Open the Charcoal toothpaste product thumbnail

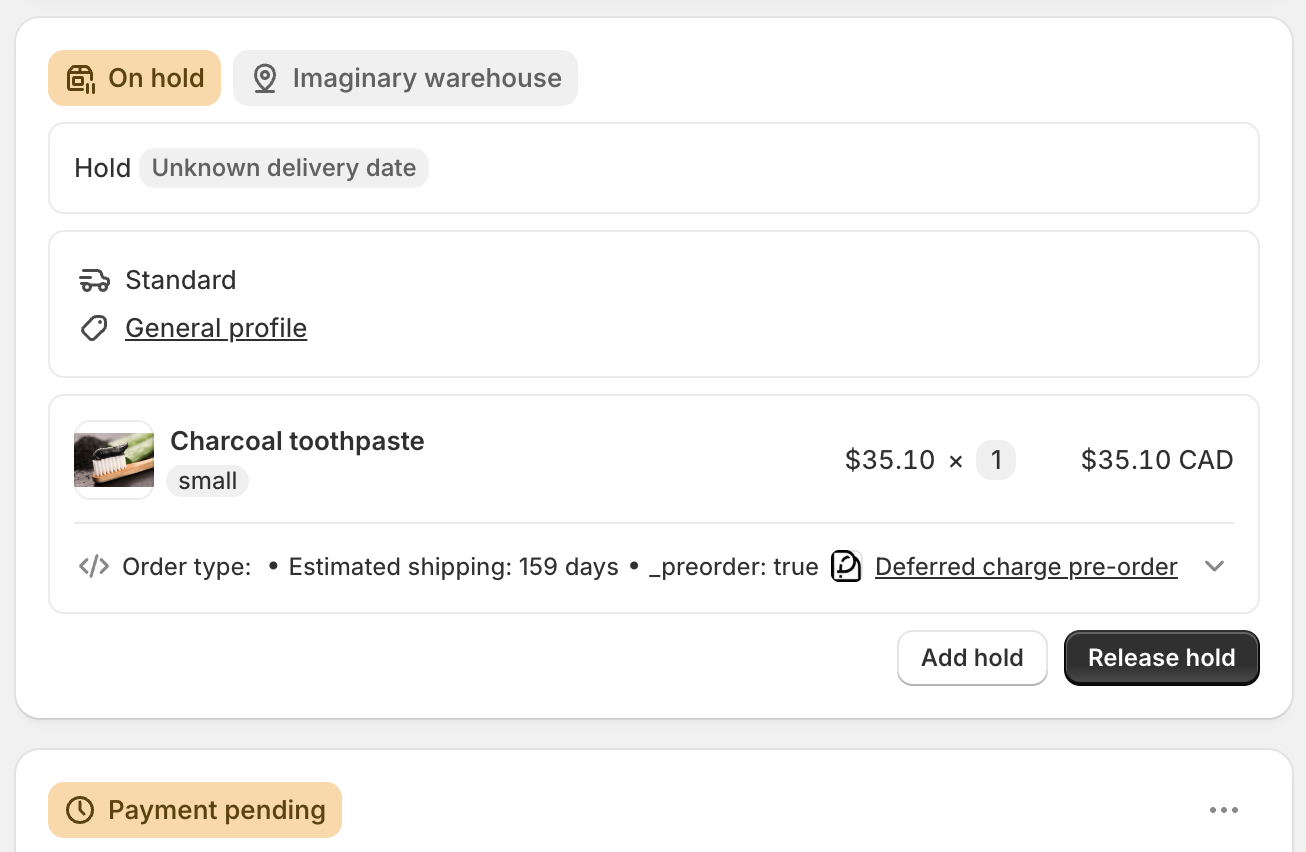[114, 460]
